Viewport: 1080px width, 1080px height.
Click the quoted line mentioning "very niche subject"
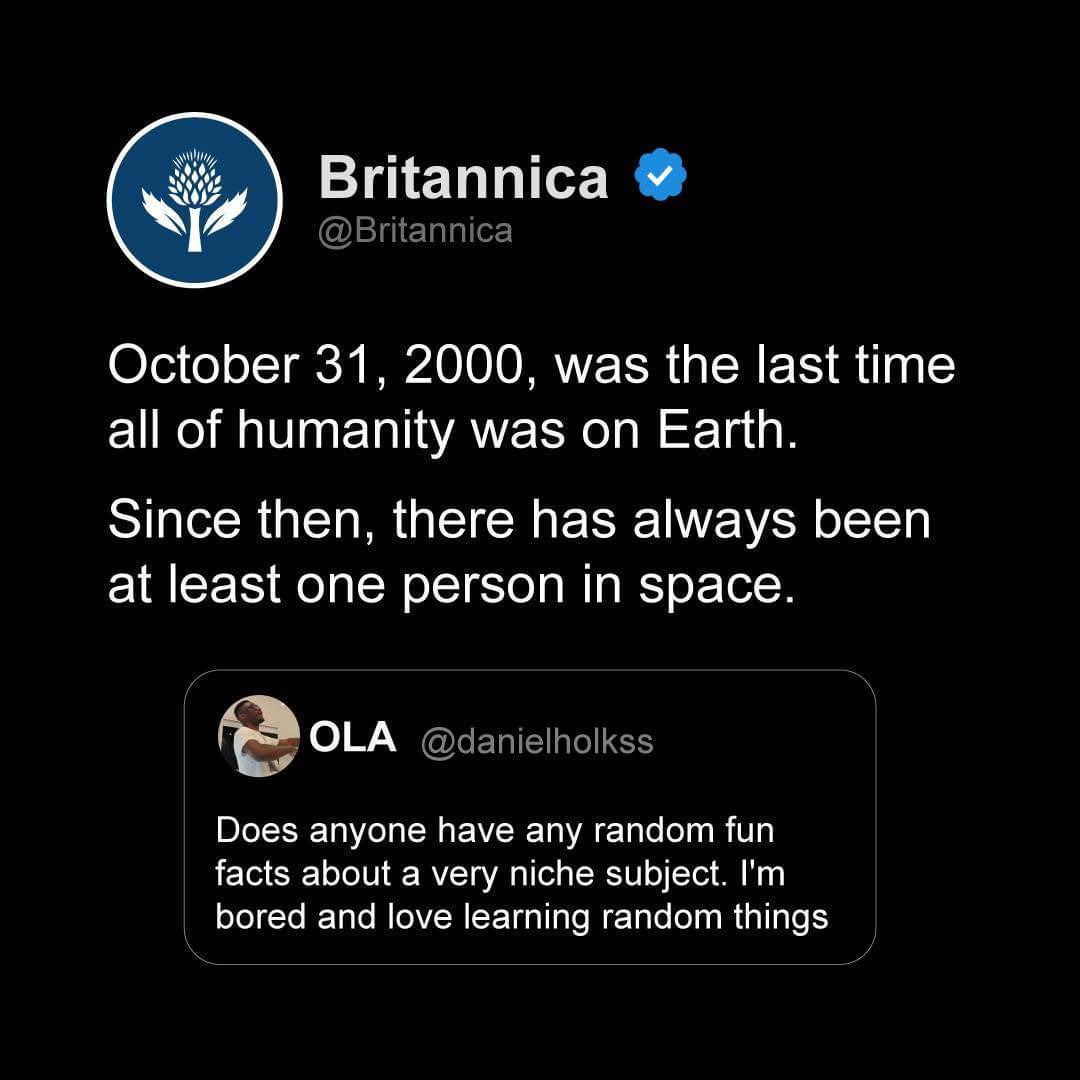(x=500, y=873)
